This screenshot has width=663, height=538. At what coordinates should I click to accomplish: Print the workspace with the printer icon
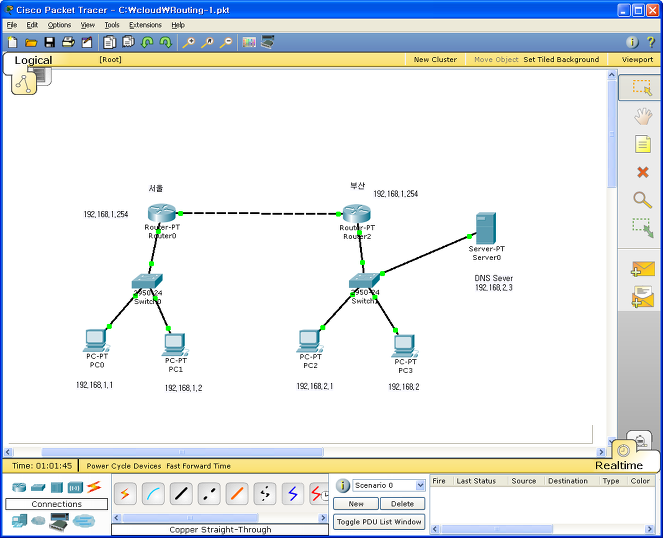[x=68, y=42]
